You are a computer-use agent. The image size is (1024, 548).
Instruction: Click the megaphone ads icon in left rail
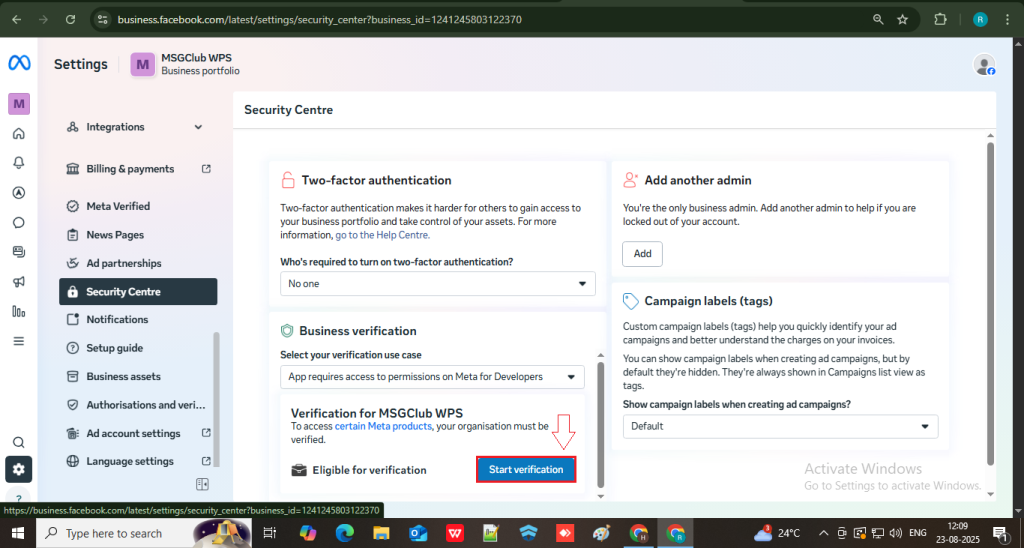18,282
